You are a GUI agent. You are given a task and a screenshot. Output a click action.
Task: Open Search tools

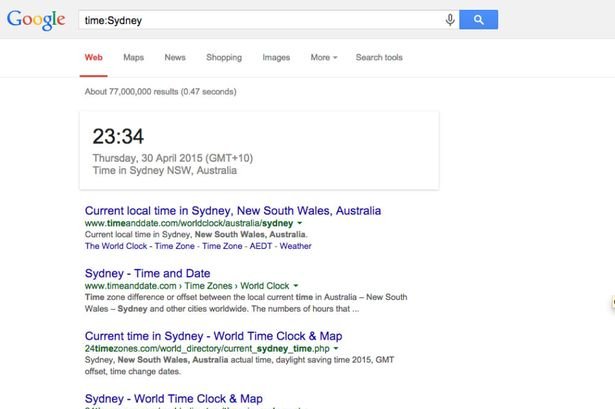(x=379, y=58)
